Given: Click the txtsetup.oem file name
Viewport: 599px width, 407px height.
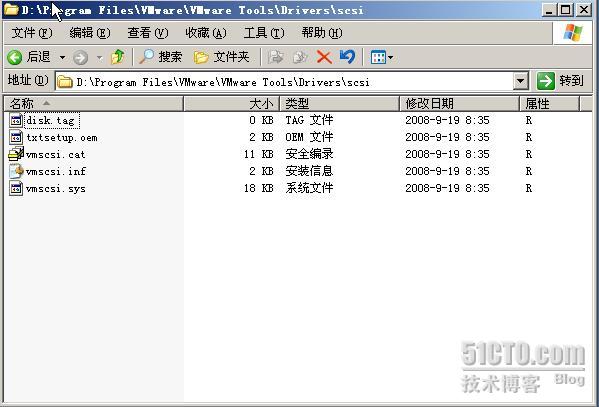Looking at the screenshot, I should (x=62, y=138).
